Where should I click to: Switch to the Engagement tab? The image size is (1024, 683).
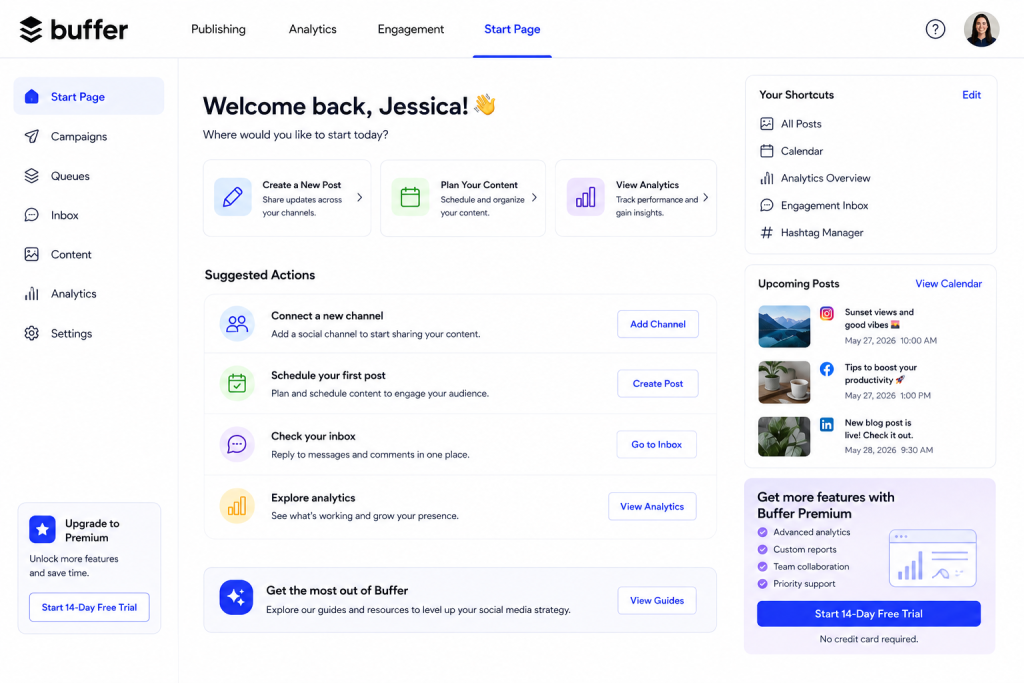(411, 29)
